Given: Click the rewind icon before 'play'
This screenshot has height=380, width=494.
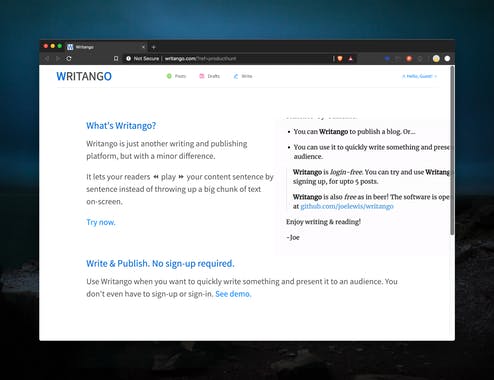Looking at the screenshot, I should [x=156, y=177].
